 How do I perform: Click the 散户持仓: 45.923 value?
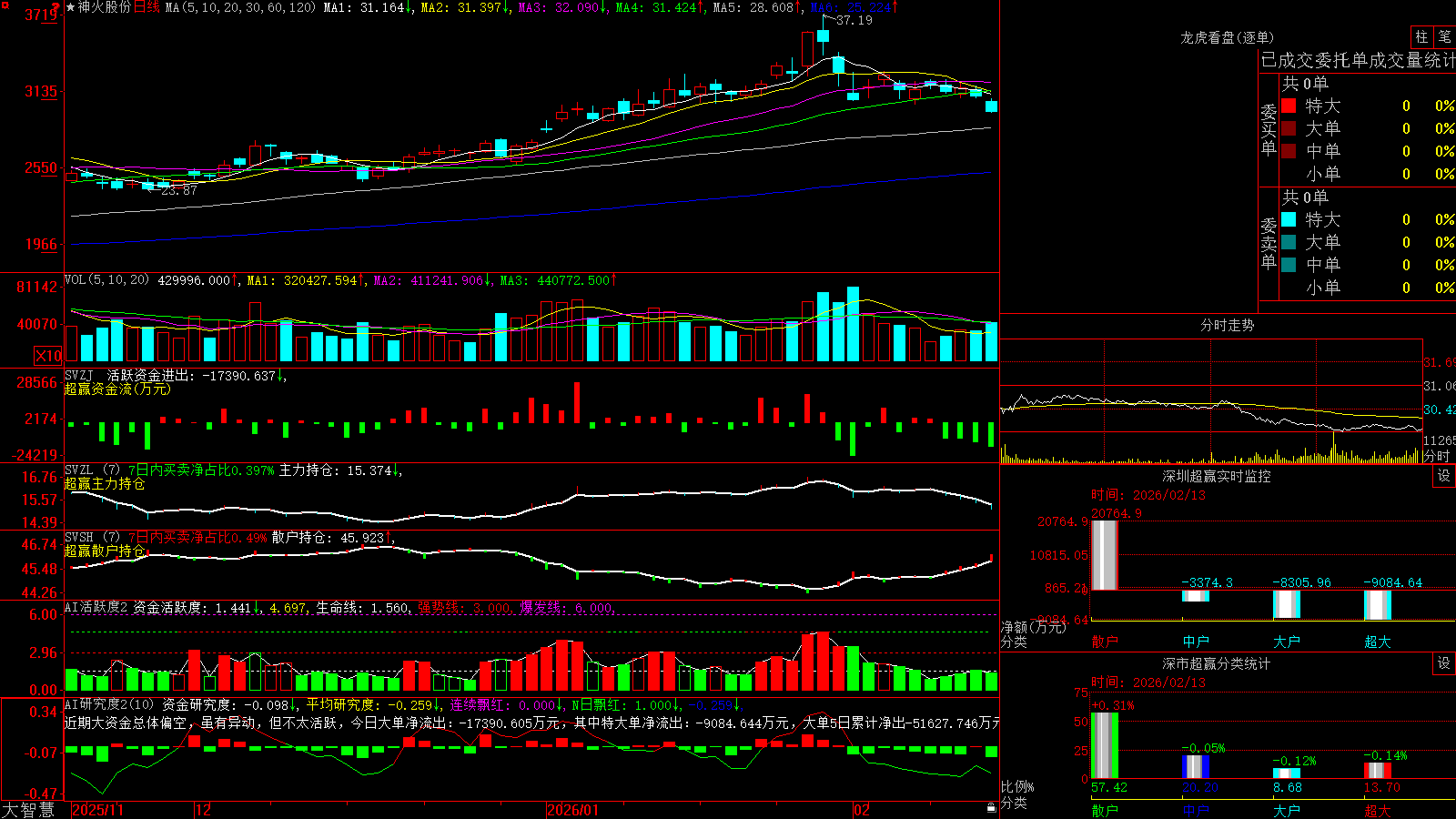click(x=331, y=538)
